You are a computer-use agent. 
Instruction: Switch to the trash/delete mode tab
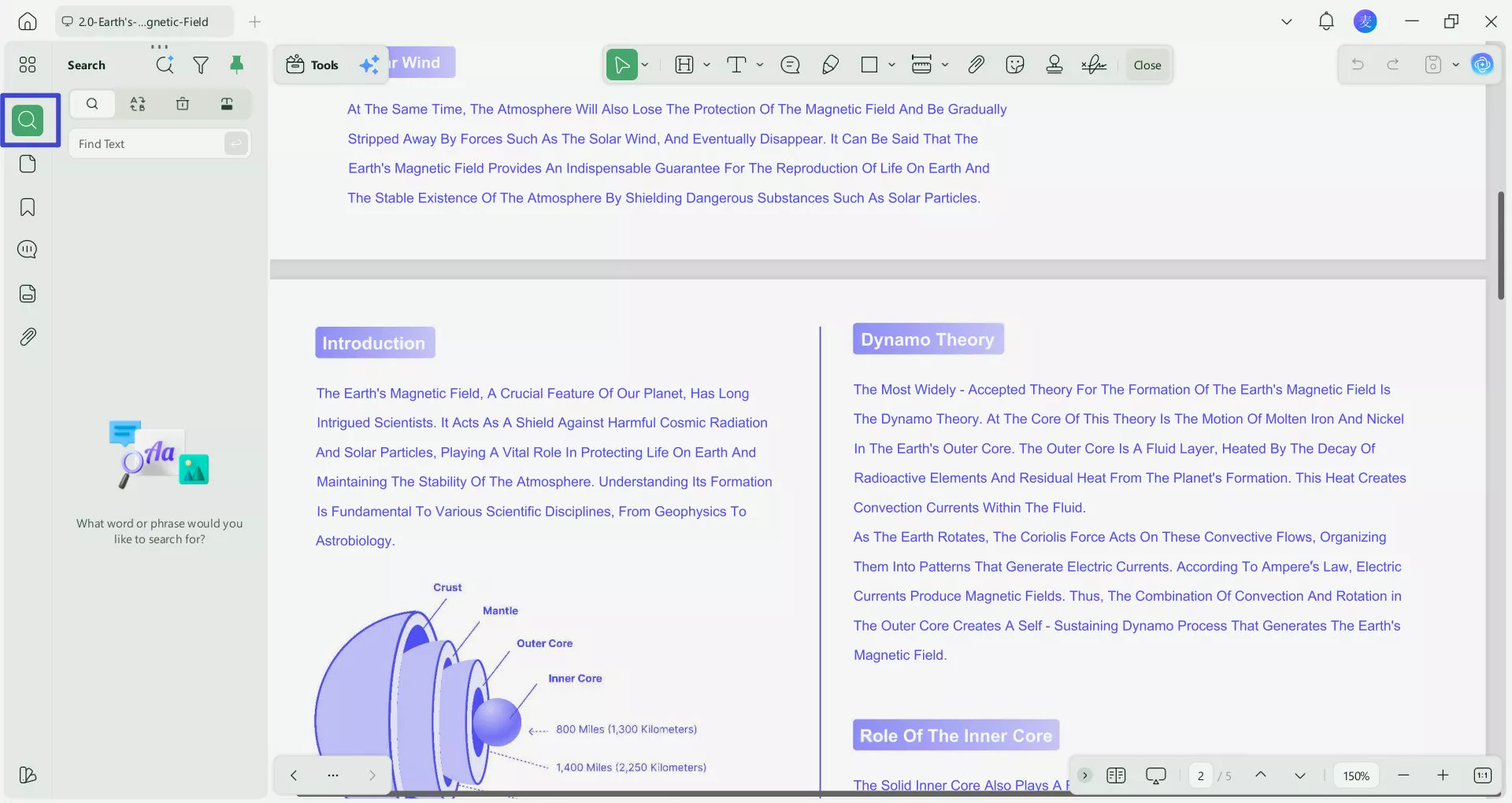click(x=183, y=104)
